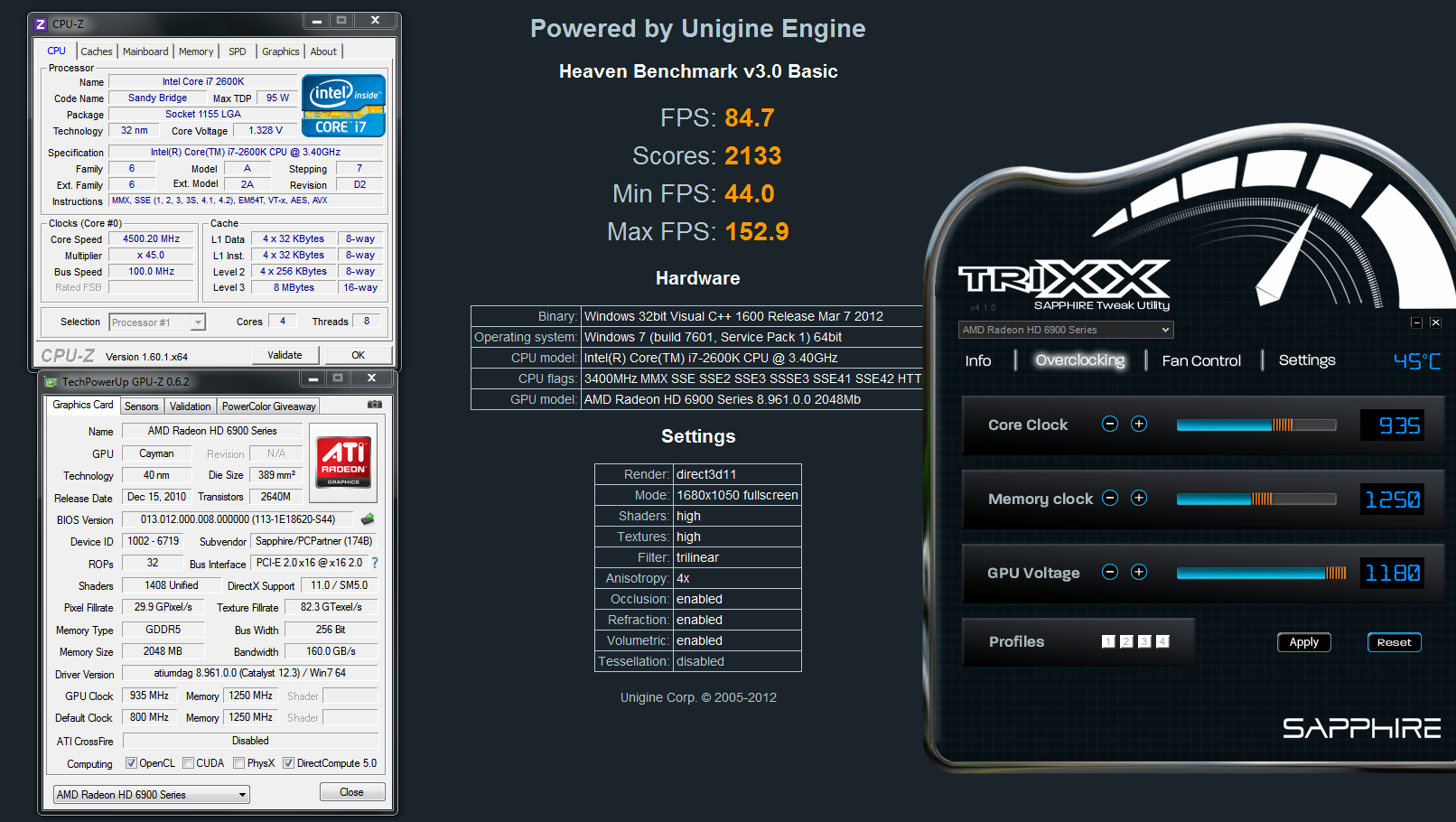Click the Bus Interface question mark icon

[375, 563]
